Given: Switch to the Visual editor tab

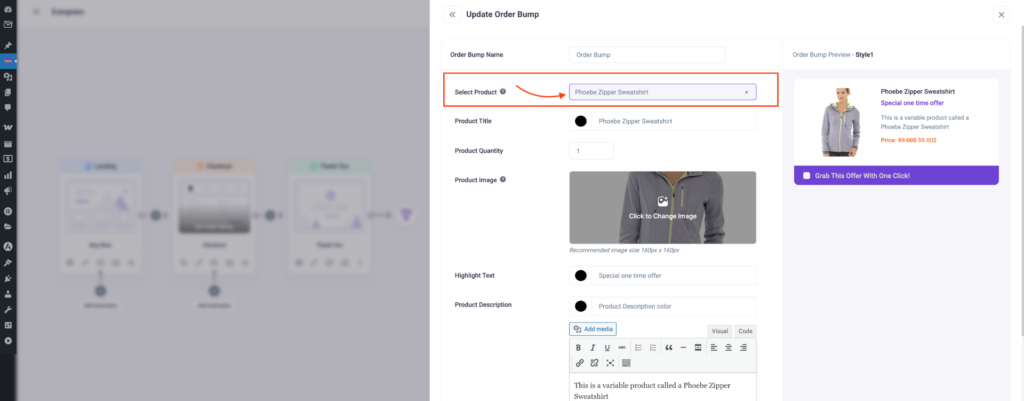Looking at the screenshot, I should click(719, 331).
